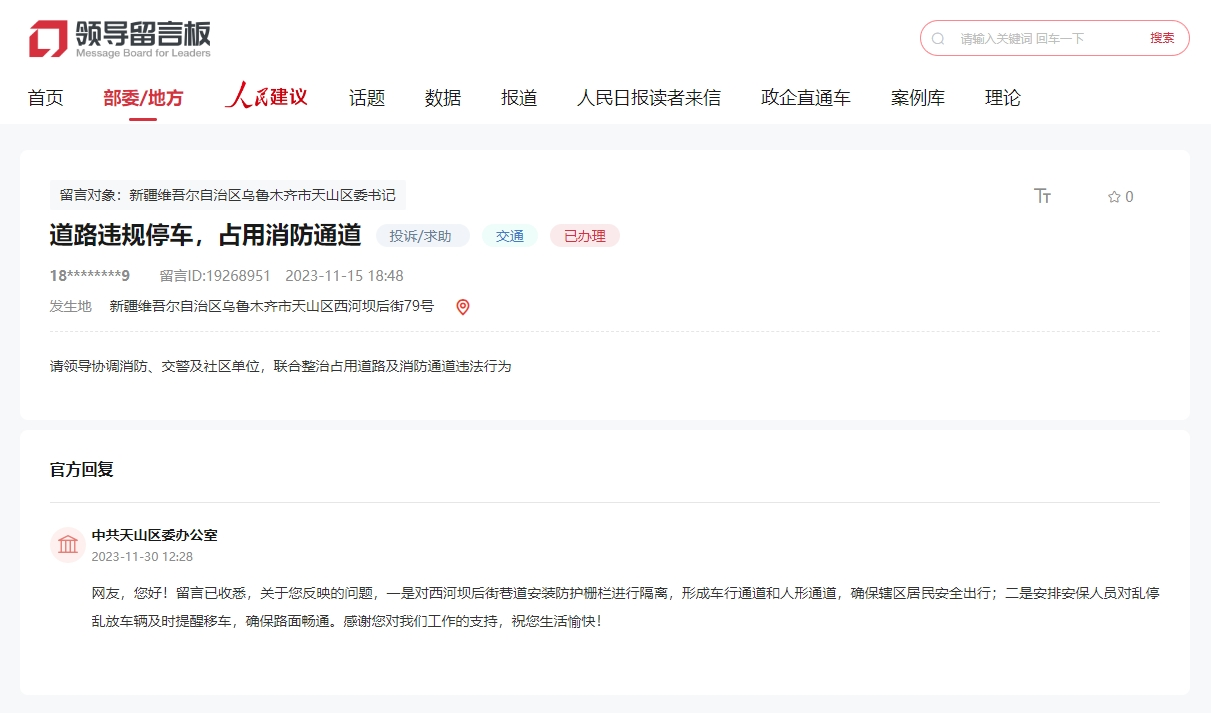Select the 部委/地方 navigation tab
This screenshot has width=1211, height=713.
tap(143, 98)
